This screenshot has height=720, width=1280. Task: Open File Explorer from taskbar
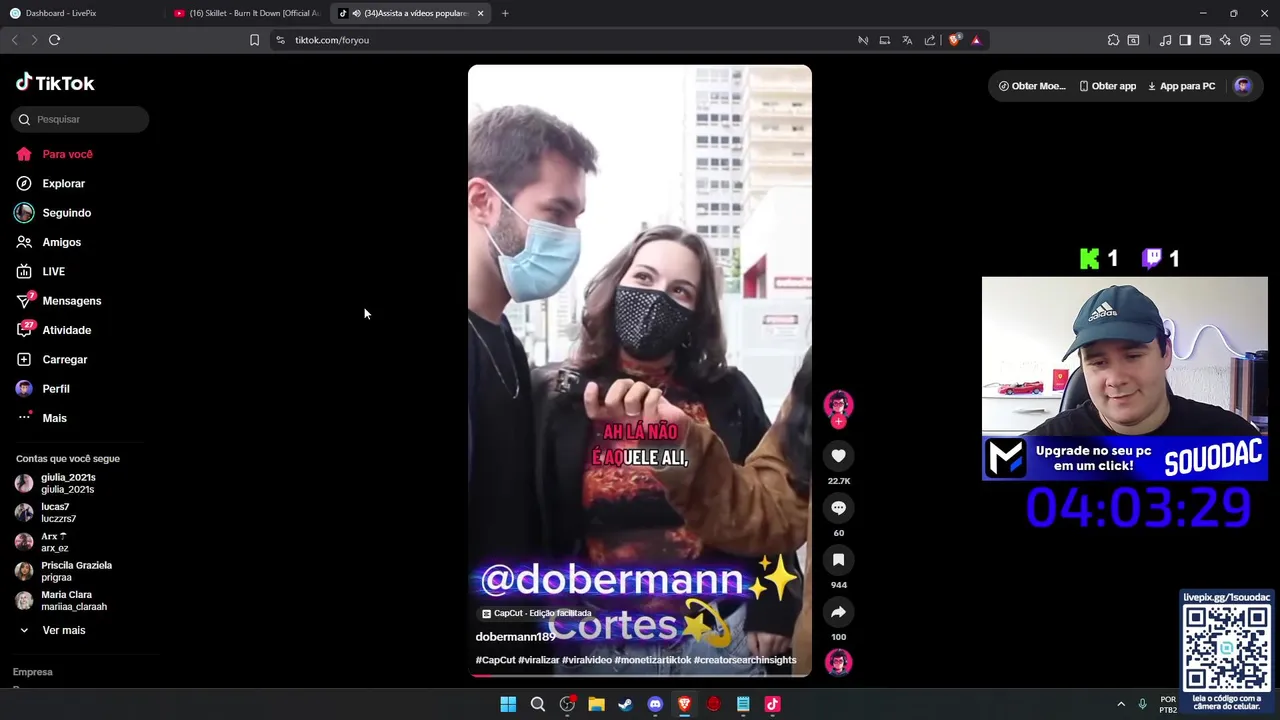click(x=596, y=704)
